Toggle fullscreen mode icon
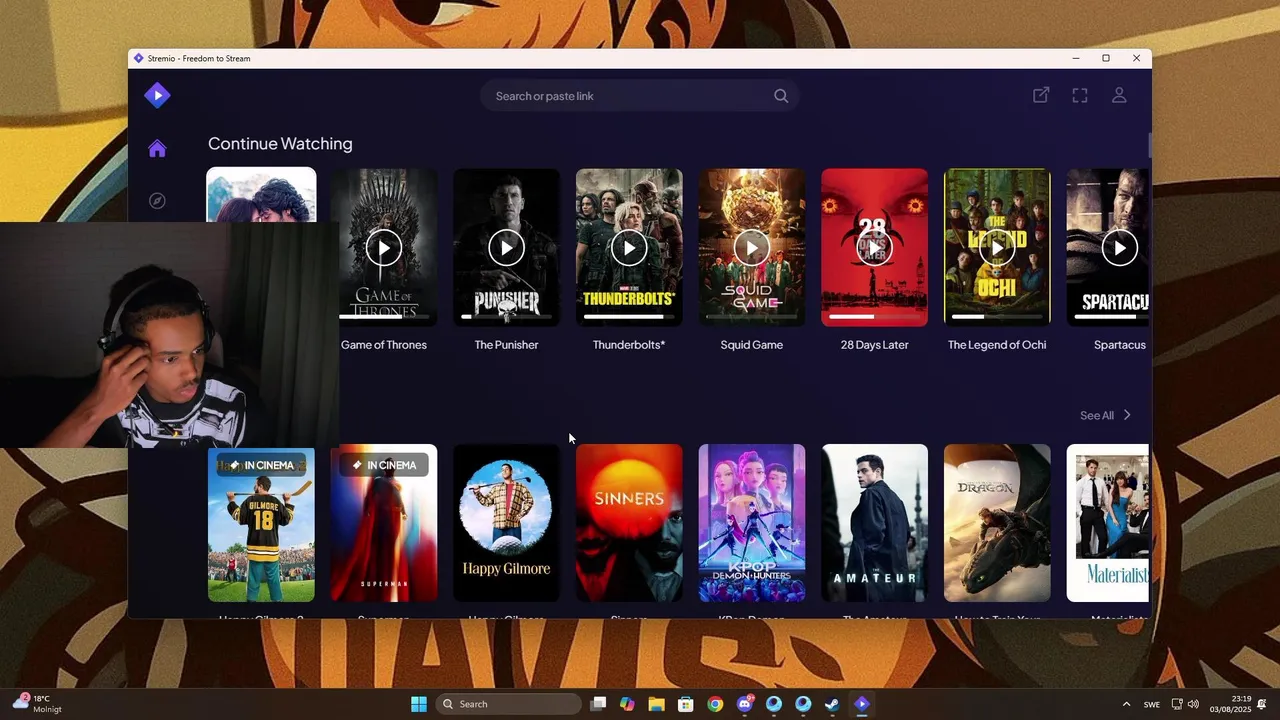This screenshot has height=720, width=1280. [x=1080, y=95]
